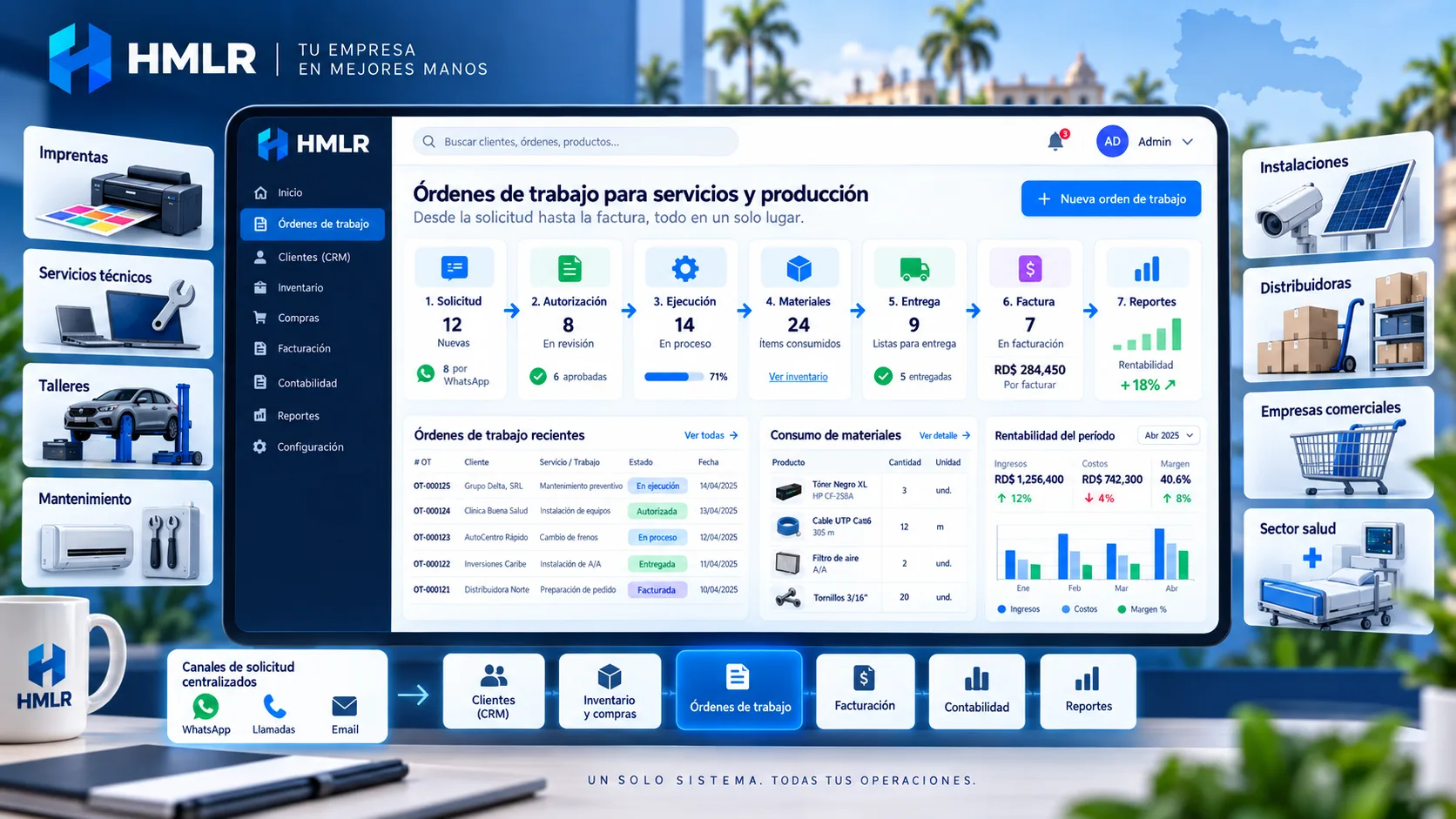Click the En proceso status badge

(657, 537)
